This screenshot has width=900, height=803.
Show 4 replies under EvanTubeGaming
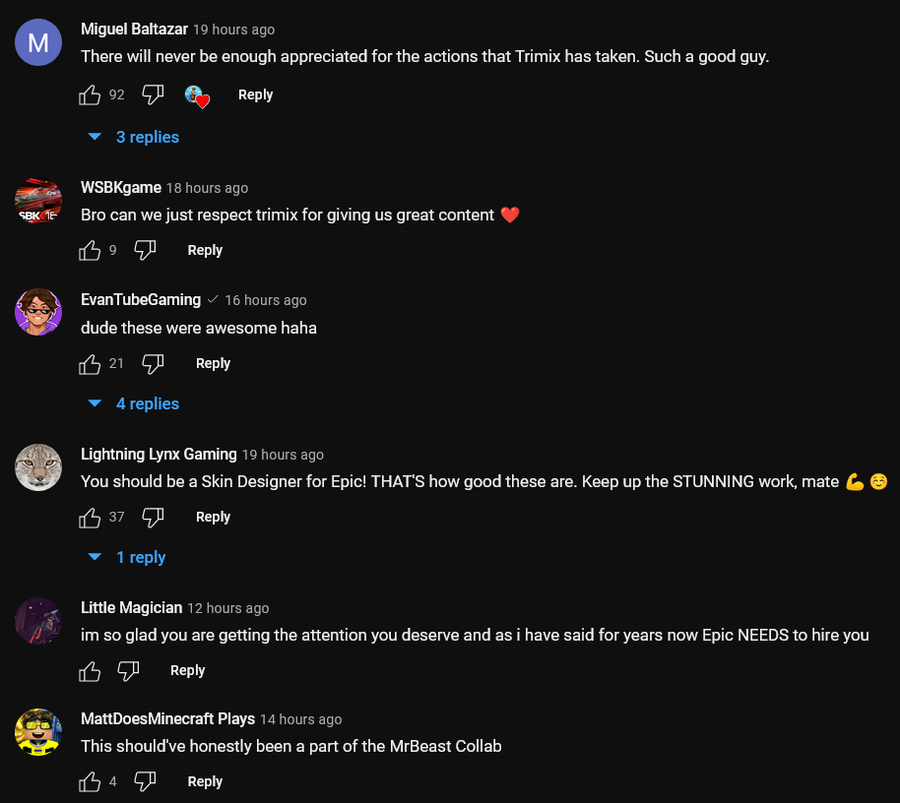coord(135,404)
